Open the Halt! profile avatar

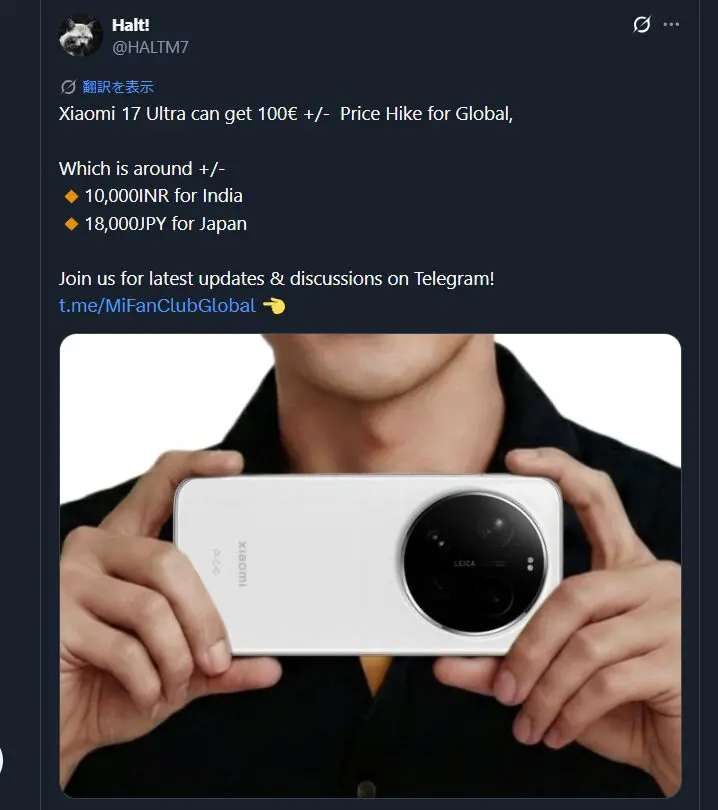pos(81,36)
